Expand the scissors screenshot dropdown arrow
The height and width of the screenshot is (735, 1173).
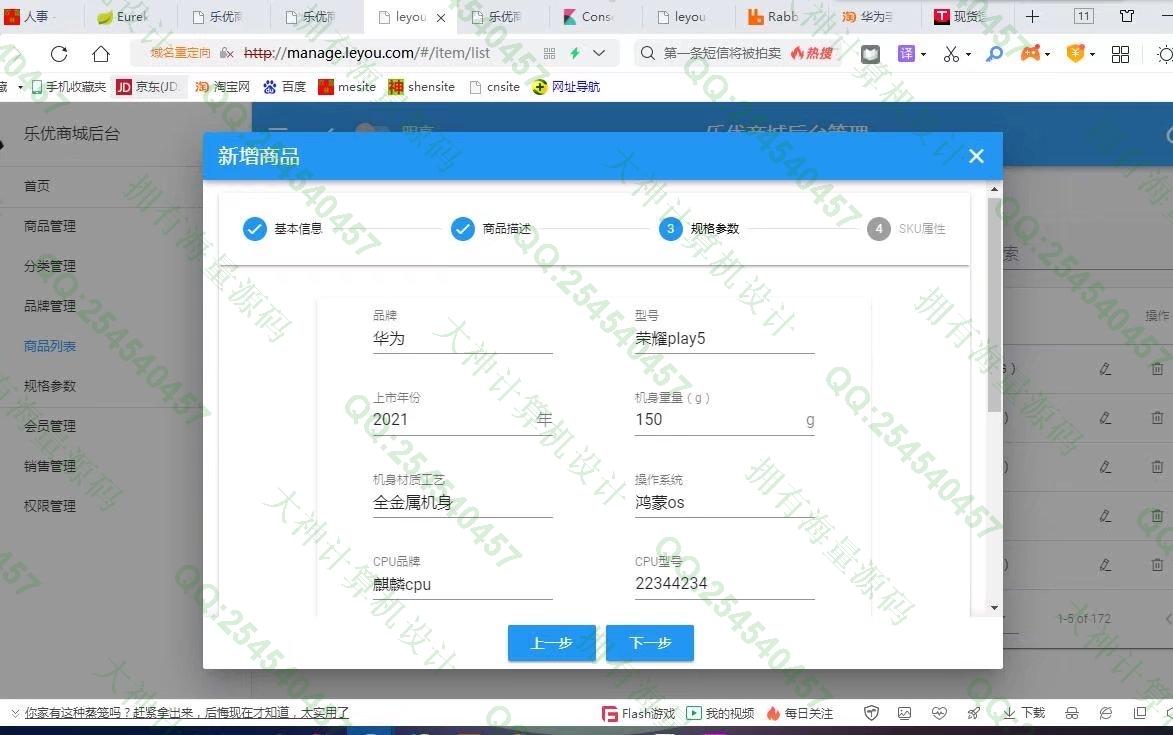point(968,55)
